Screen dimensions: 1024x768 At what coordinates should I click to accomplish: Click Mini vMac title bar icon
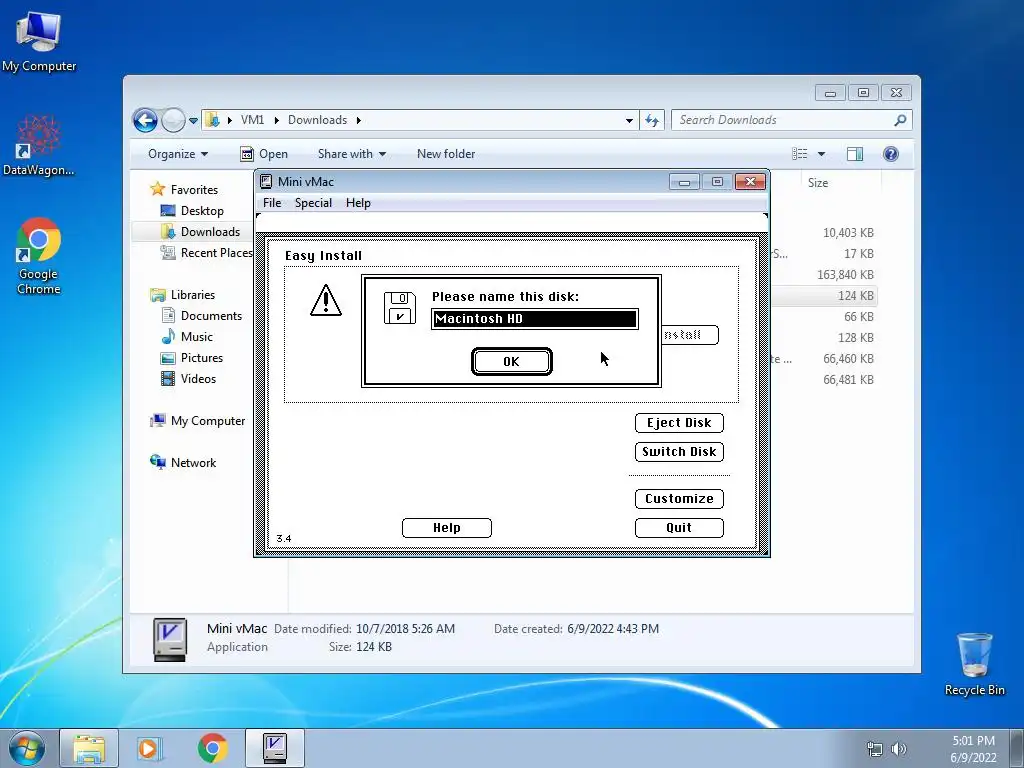pos(266,182)
